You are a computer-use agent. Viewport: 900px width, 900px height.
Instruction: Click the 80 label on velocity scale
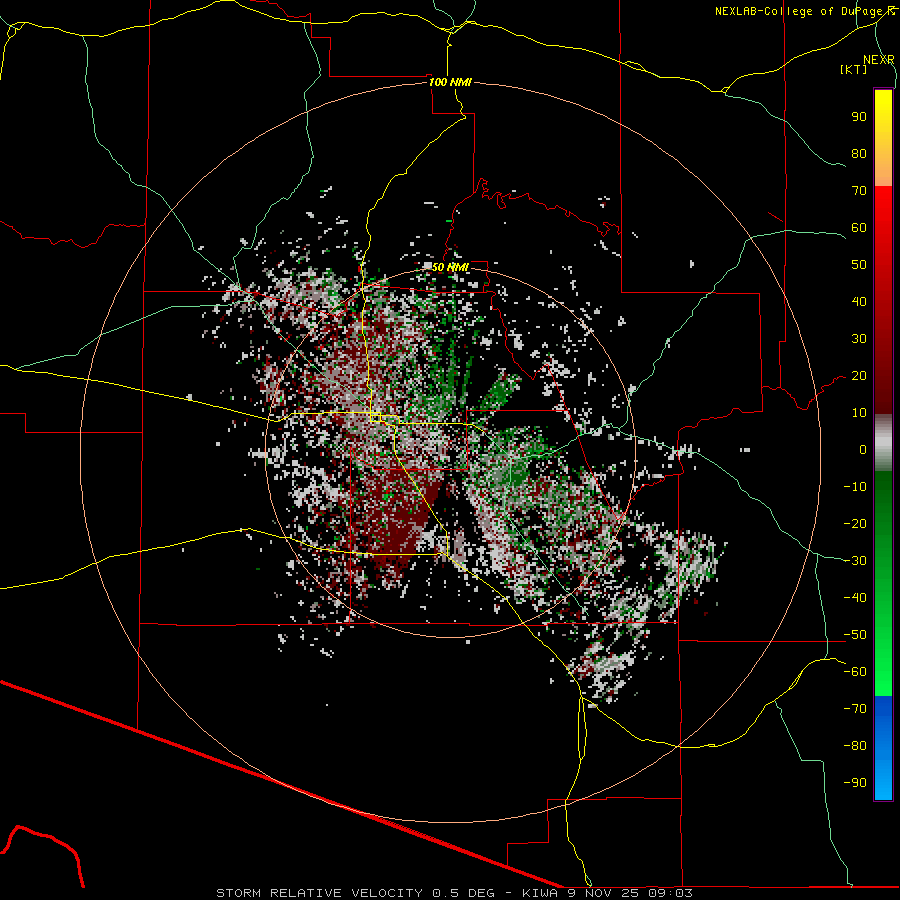[859, 153]
